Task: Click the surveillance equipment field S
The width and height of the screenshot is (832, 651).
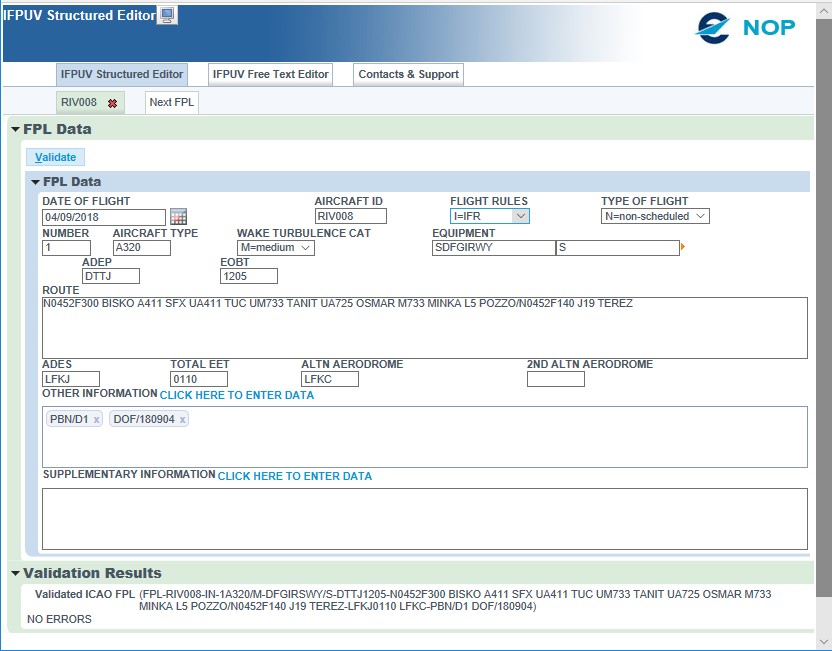Action: tap(618, 248)
